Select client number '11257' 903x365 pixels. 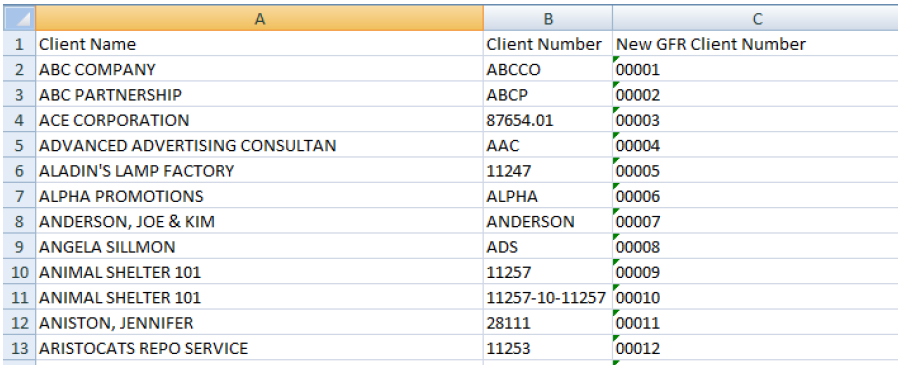click(548, 272)
